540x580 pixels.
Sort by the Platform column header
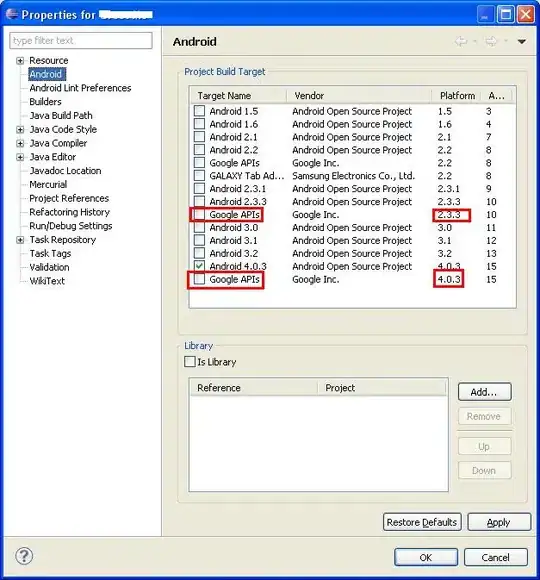[456, 96]
